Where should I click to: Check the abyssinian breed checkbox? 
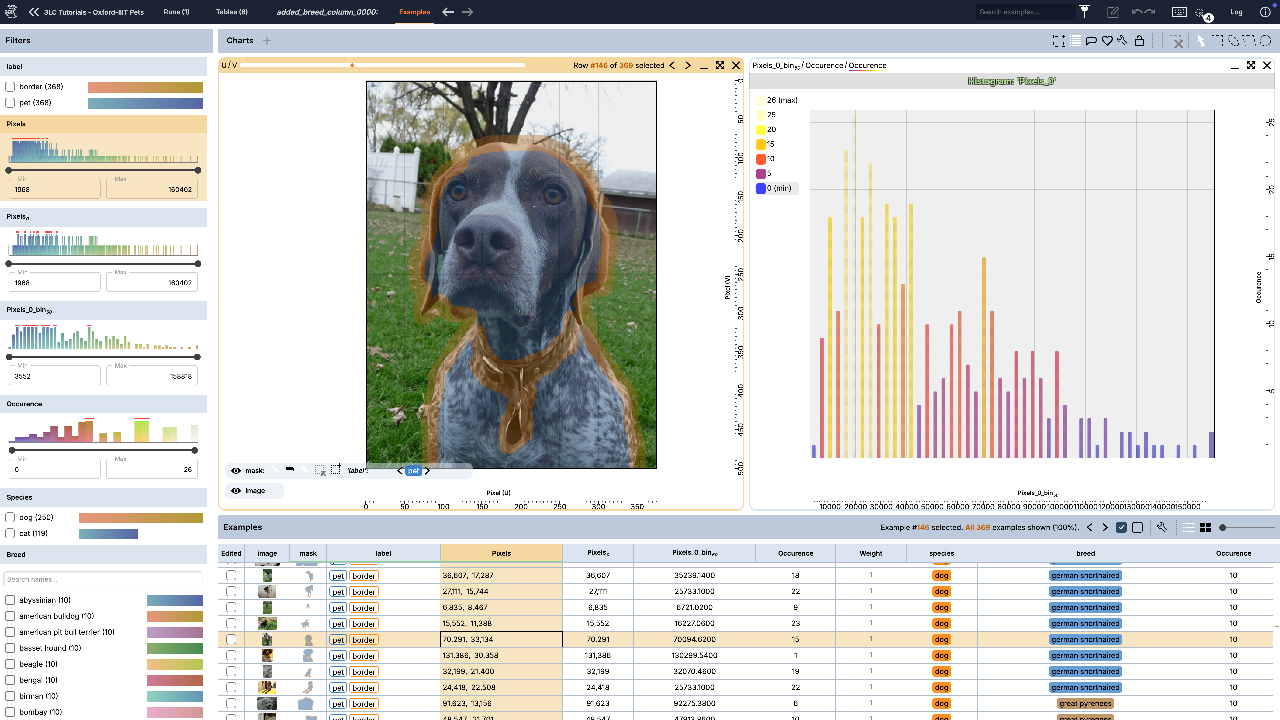(10, 600)
